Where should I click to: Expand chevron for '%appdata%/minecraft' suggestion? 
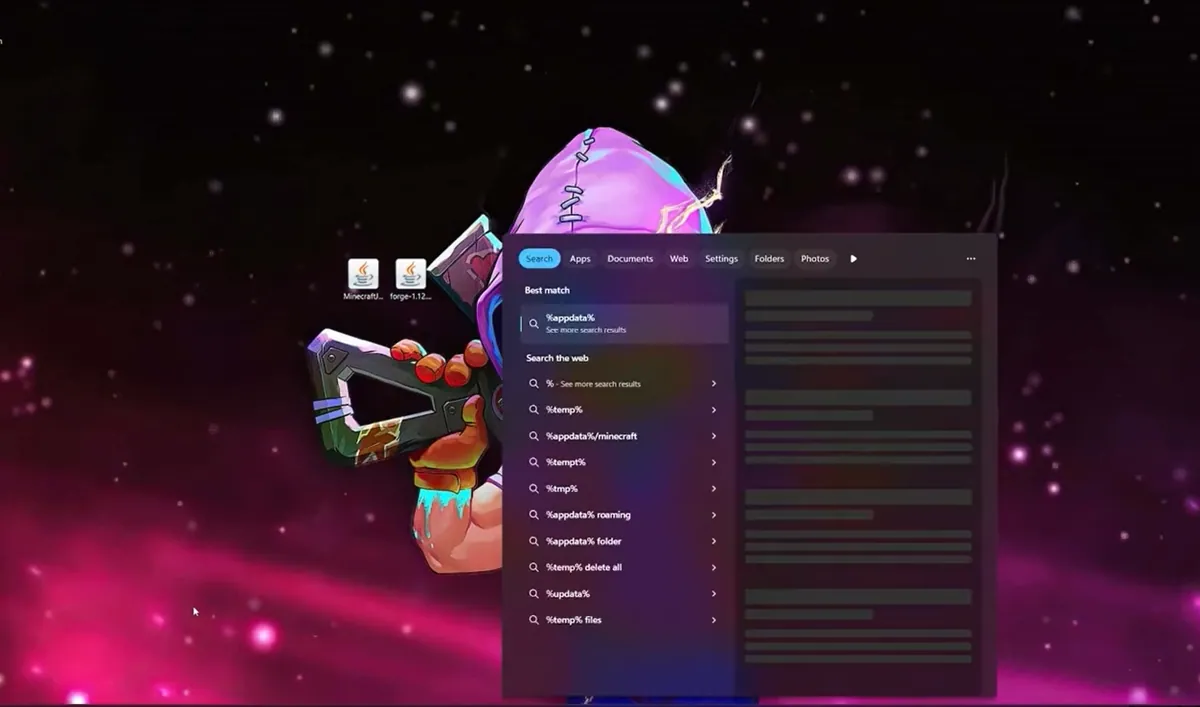tap(714, 436)
